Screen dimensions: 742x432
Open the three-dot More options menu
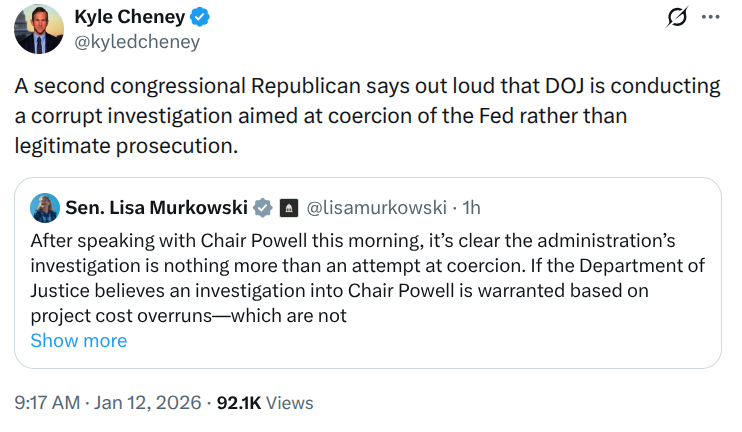[x=710, y=18]
